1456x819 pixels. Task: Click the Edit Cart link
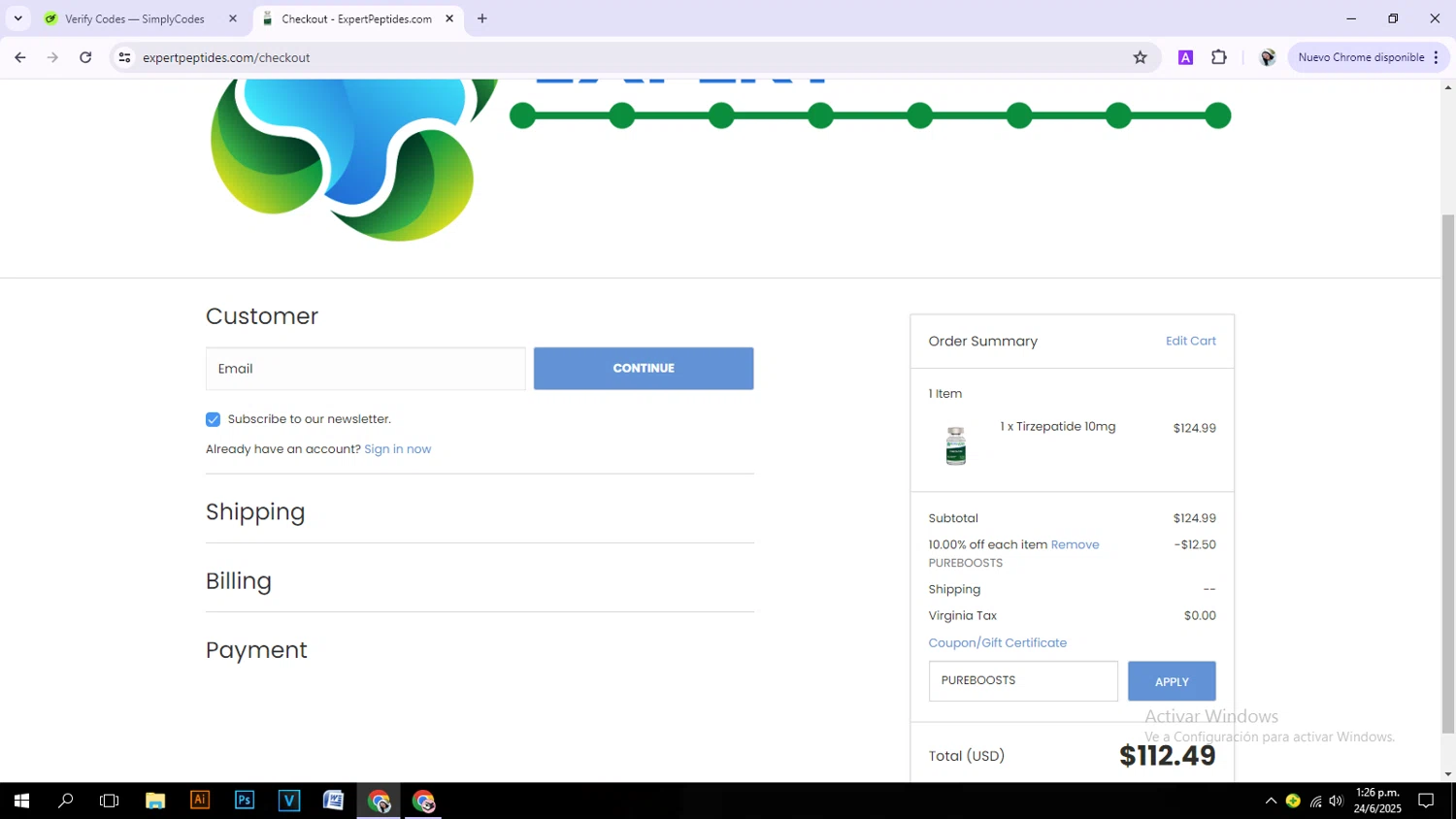1190,341
